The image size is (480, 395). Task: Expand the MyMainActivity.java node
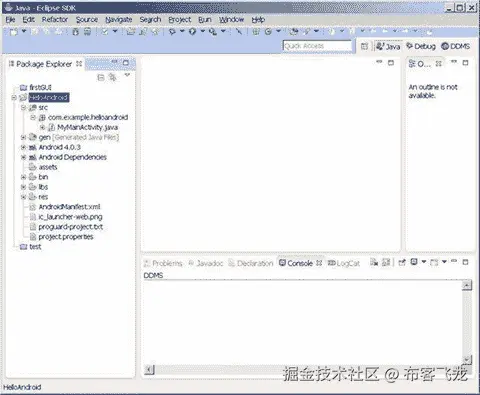coord(42,127)
